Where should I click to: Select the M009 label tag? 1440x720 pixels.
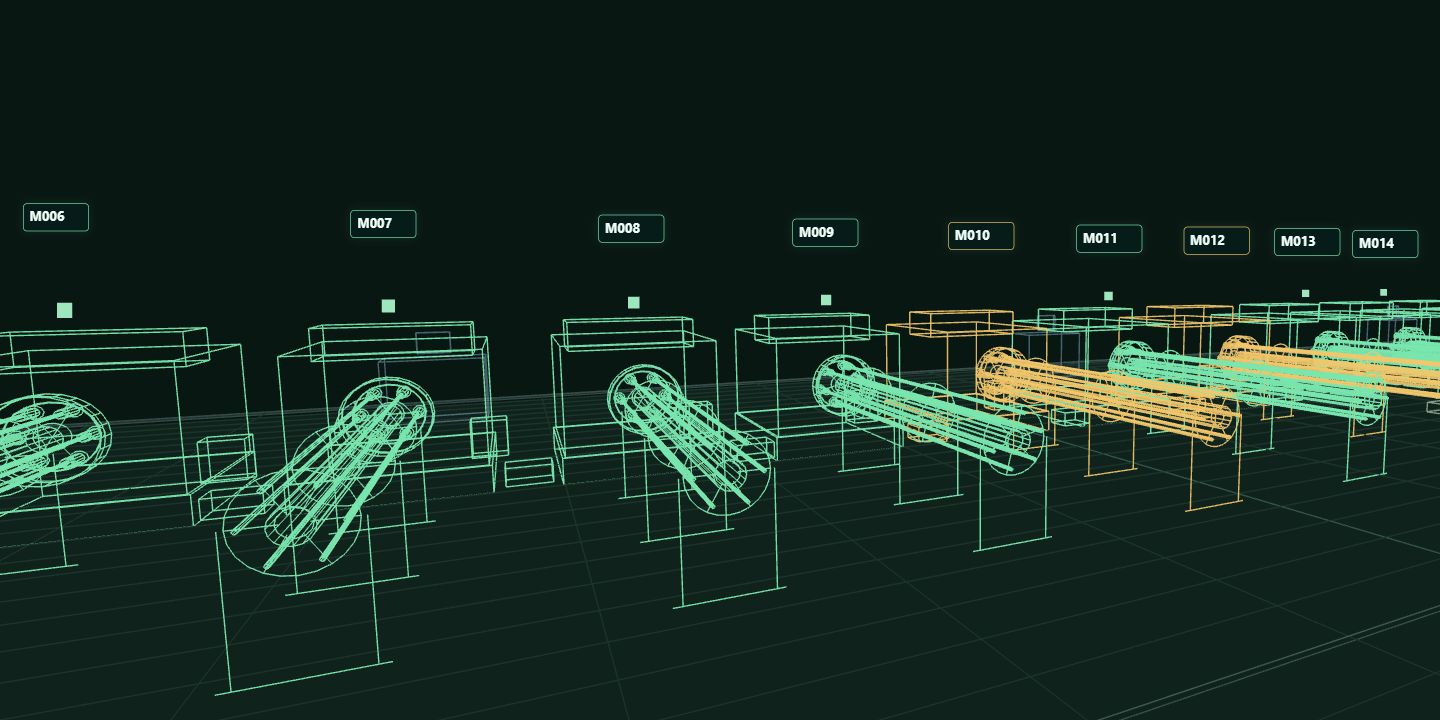tap(825, 233)
